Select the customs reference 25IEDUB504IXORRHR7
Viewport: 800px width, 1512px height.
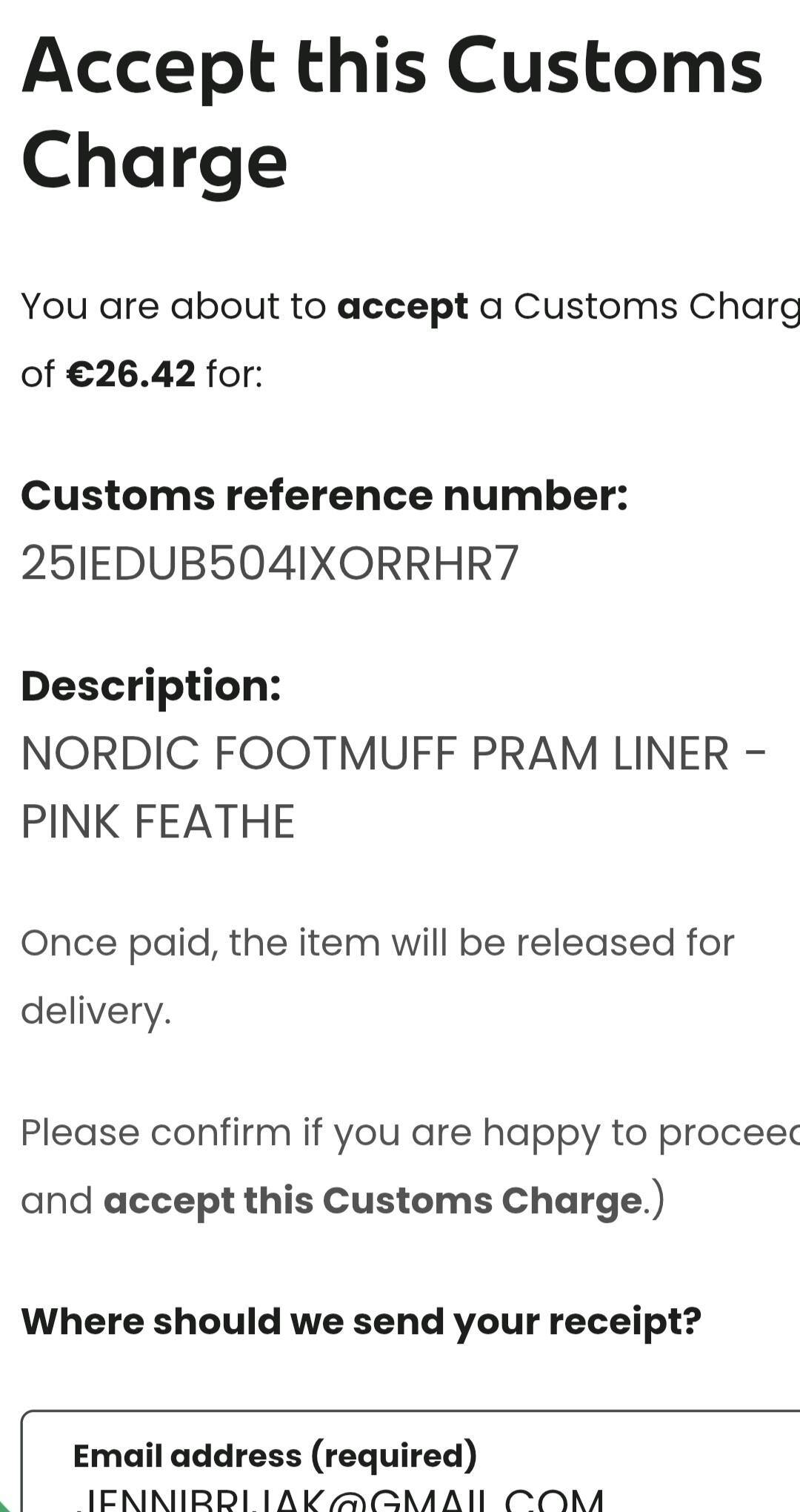pos(270,563)
